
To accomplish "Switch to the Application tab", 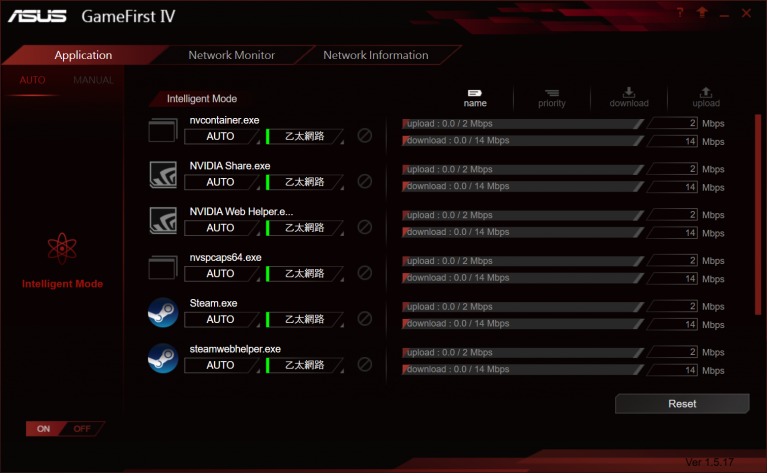I will [x=83, y=55].
